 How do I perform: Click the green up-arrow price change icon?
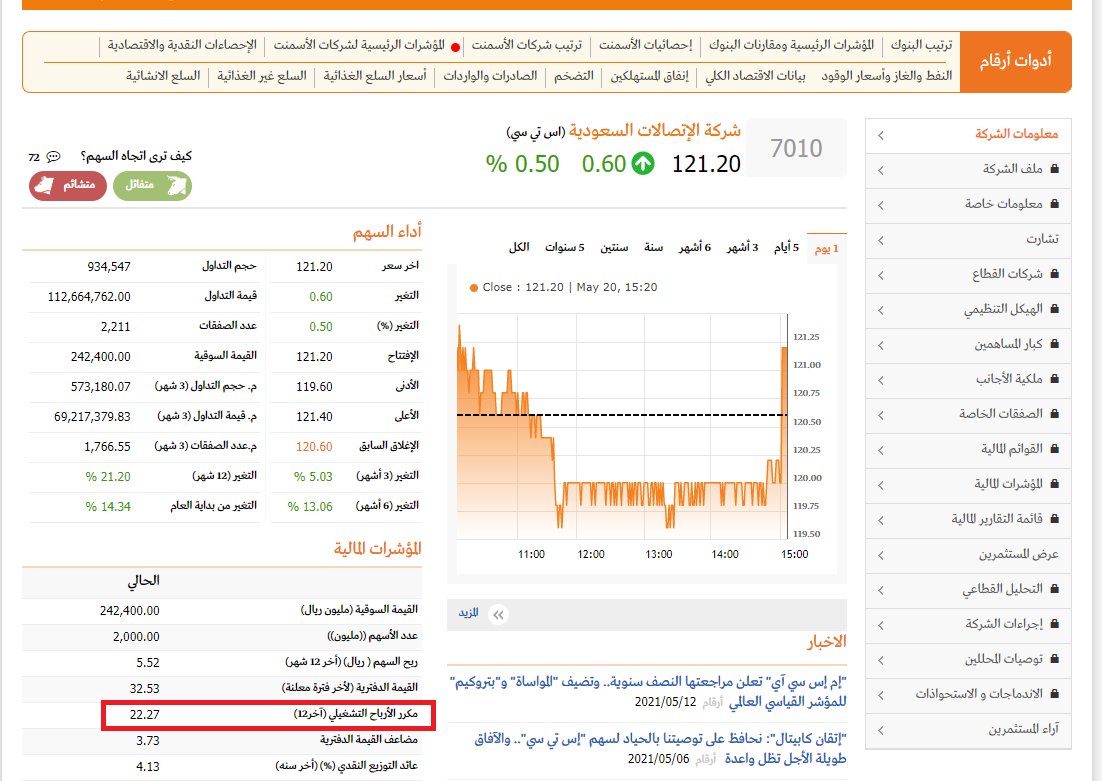pos(642,163)
